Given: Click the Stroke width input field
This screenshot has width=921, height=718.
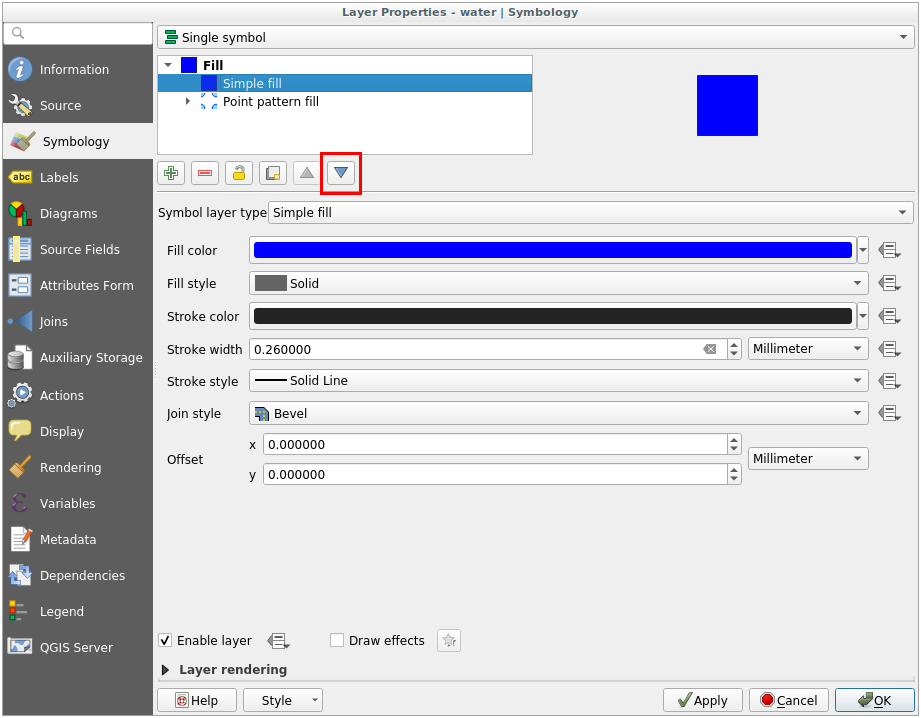Looking at the screenshot, I should click(475, 349).
